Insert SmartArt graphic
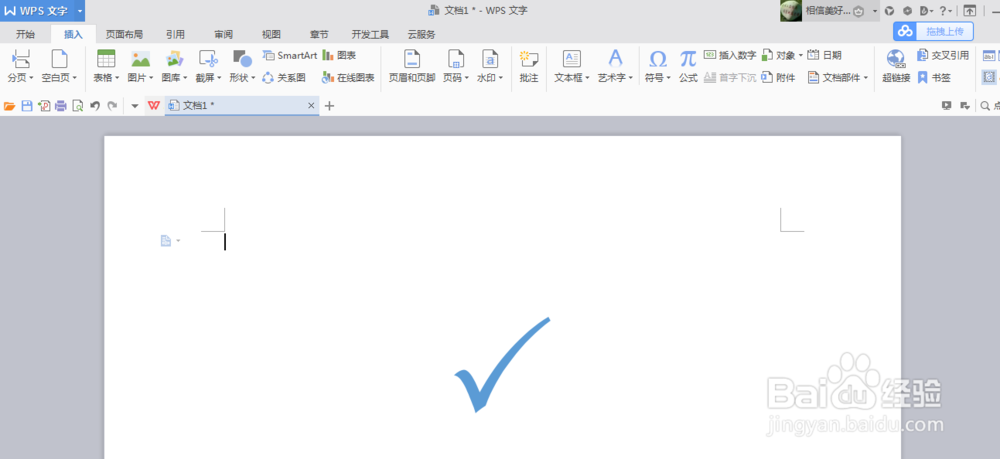1000x459 pixels. pyautogui.click(x=290, y=55)
